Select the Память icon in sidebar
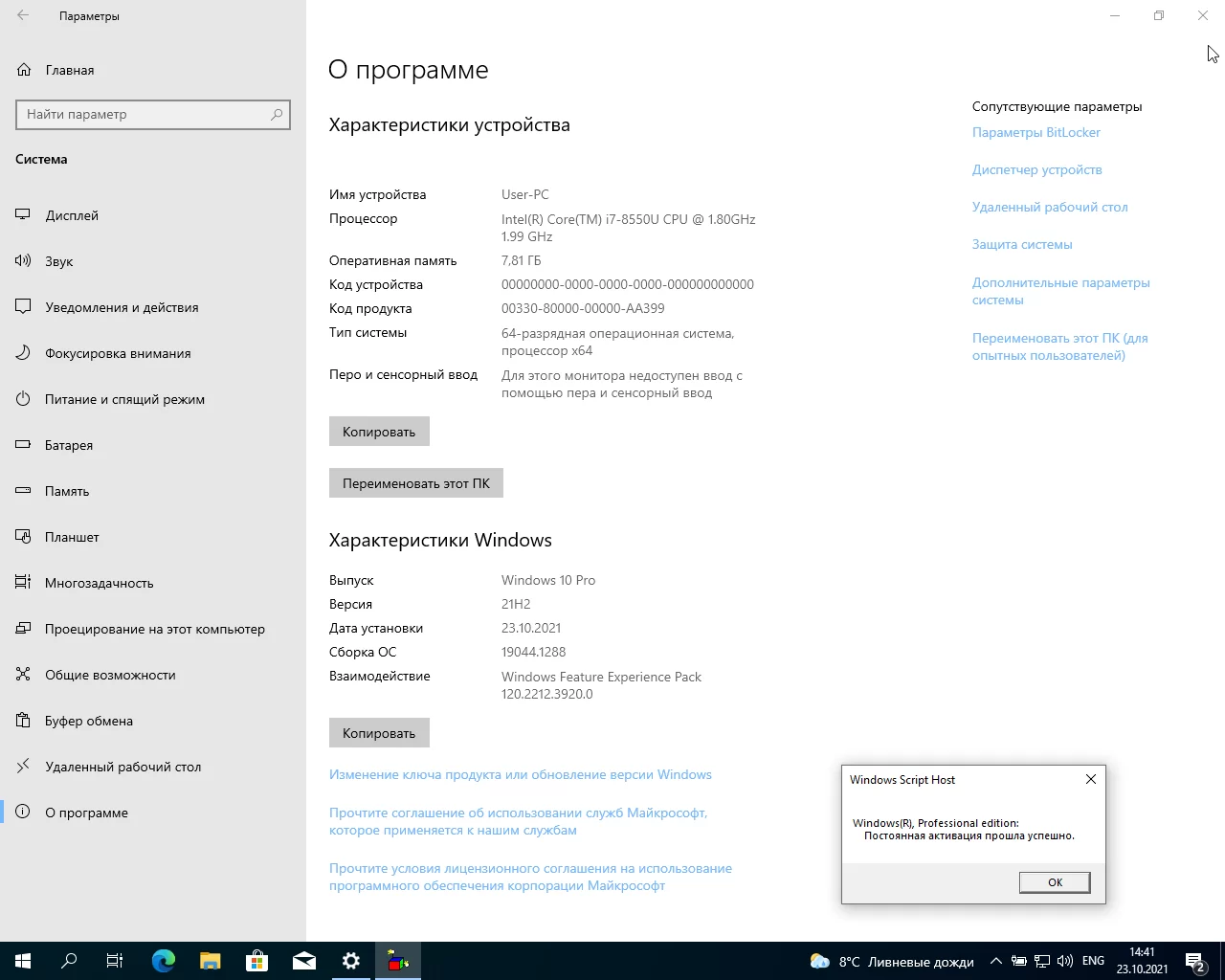This screenshot has width=1225, height=980. (24, 491)
